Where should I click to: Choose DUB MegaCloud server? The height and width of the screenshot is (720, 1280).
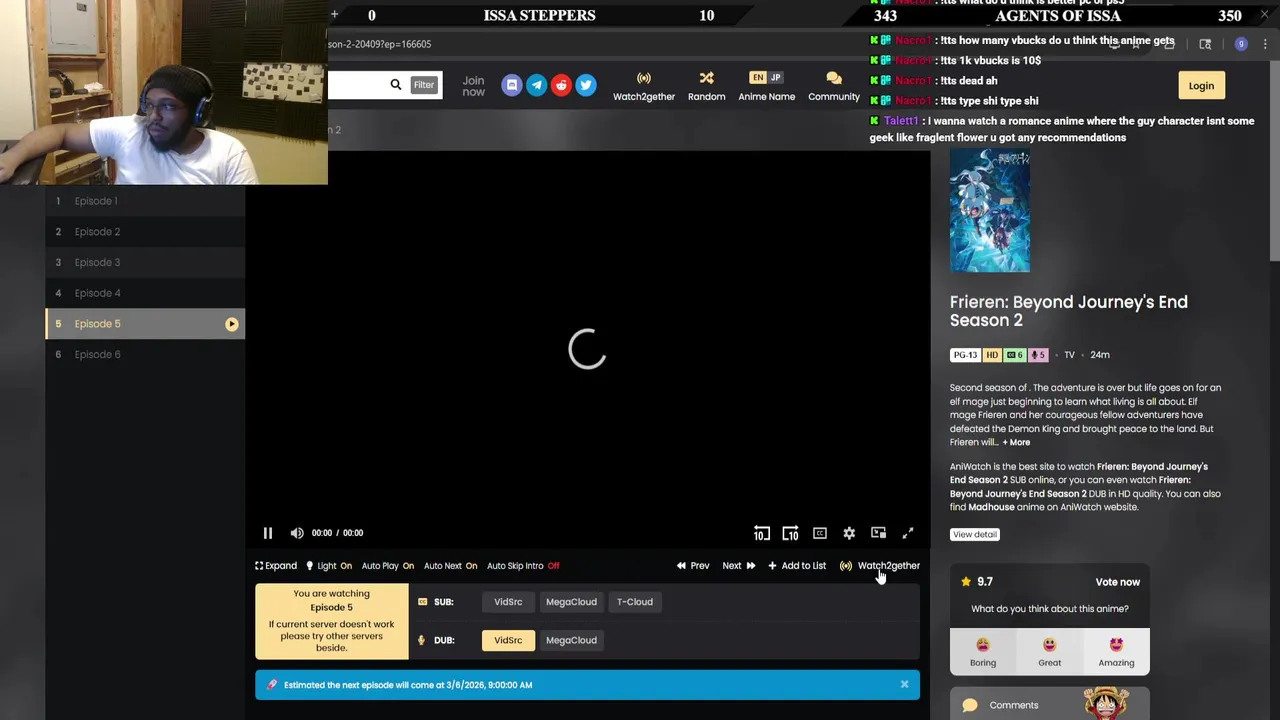571,640
